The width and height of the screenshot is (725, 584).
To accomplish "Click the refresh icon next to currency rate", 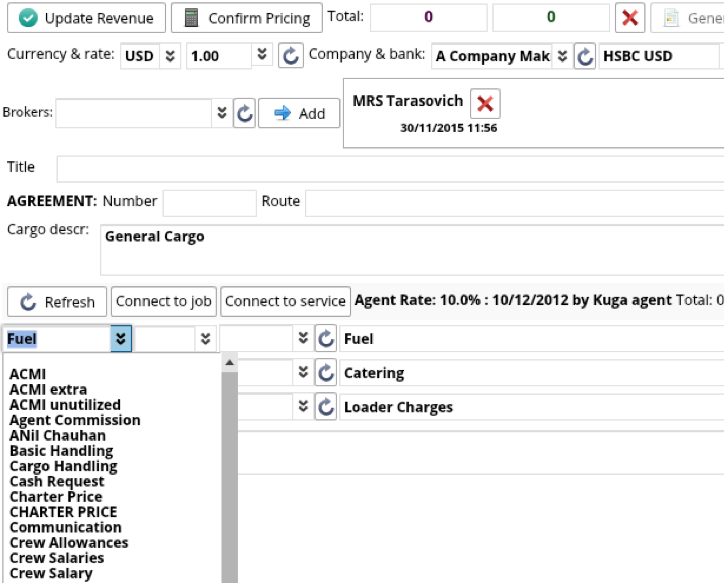I will tap(290, 56).
